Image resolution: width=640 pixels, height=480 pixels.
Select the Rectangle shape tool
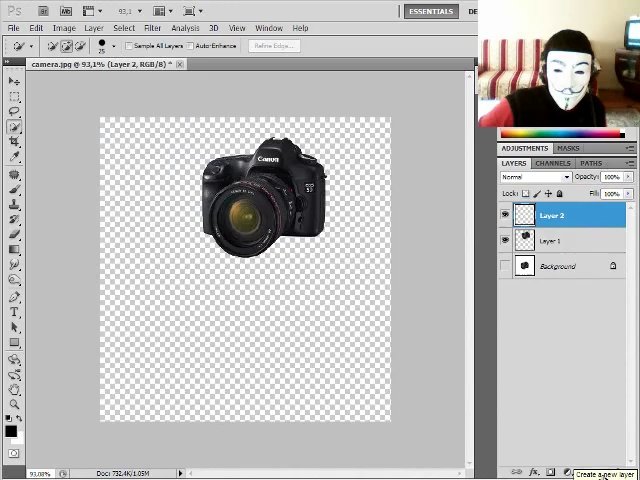click(14, 342)
